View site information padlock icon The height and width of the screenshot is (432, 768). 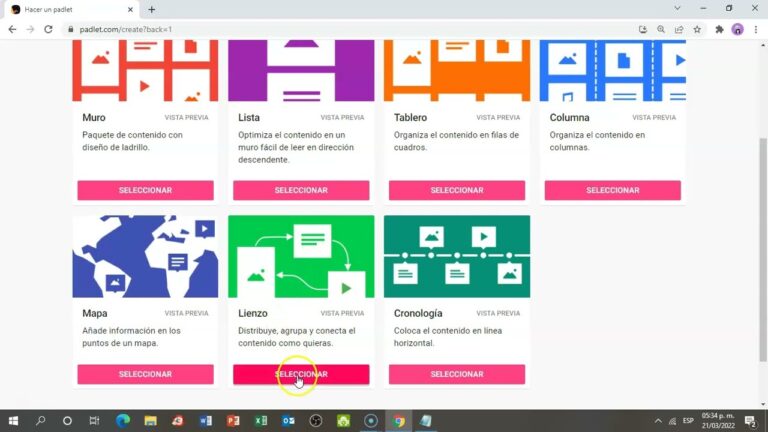point(71,29)
